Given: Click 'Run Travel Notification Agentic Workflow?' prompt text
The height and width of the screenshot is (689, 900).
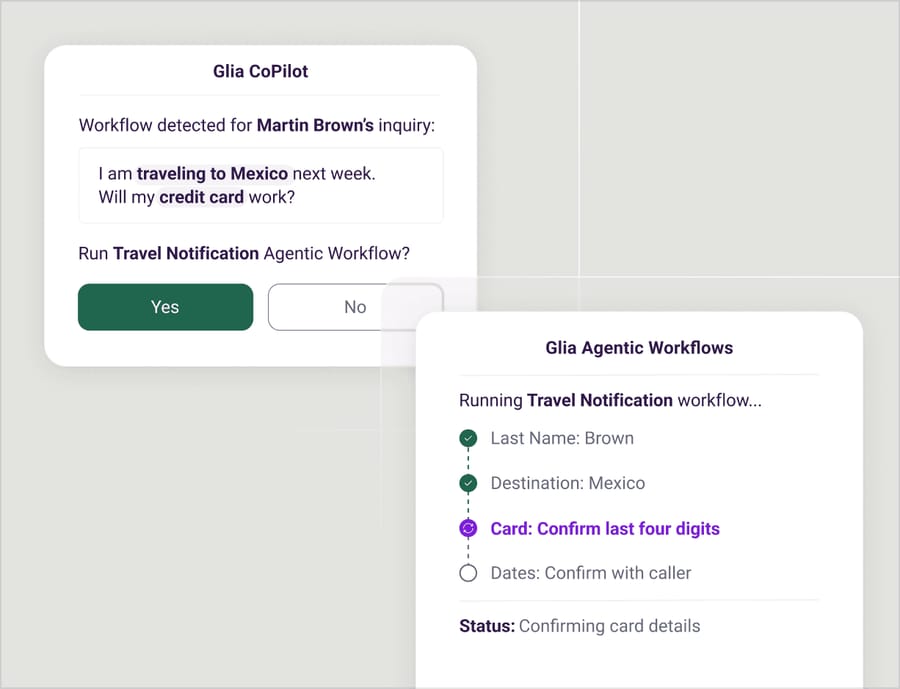Looking at the screenshot, I should point(244,253).
